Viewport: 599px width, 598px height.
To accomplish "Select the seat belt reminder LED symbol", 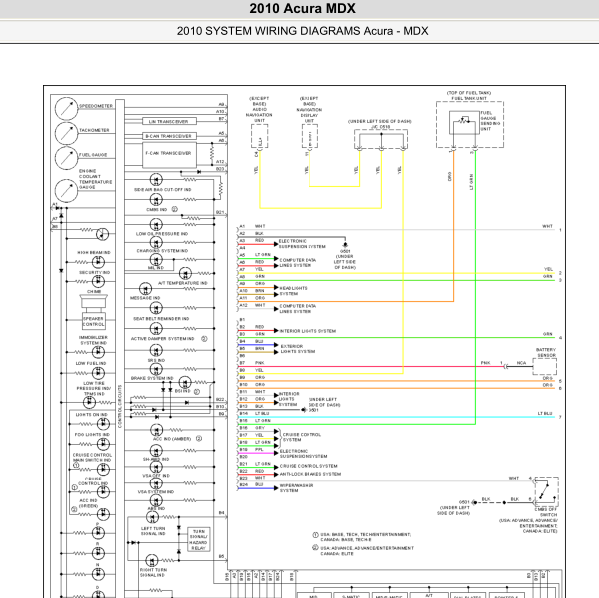I will point(156,308).
